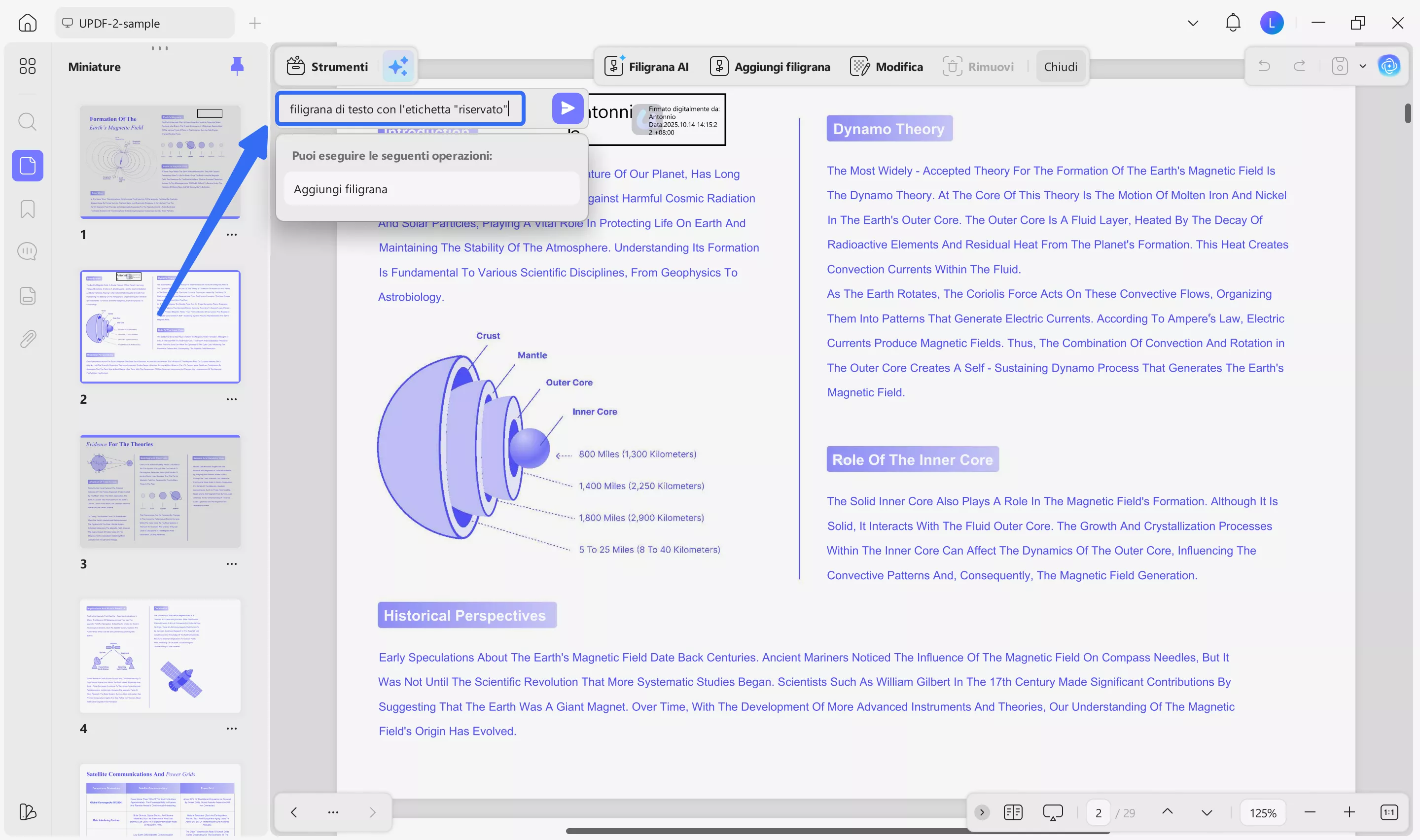Open the Strumenti tools menu
This screenshot has width=1420, height=840.
click(327, 66)
